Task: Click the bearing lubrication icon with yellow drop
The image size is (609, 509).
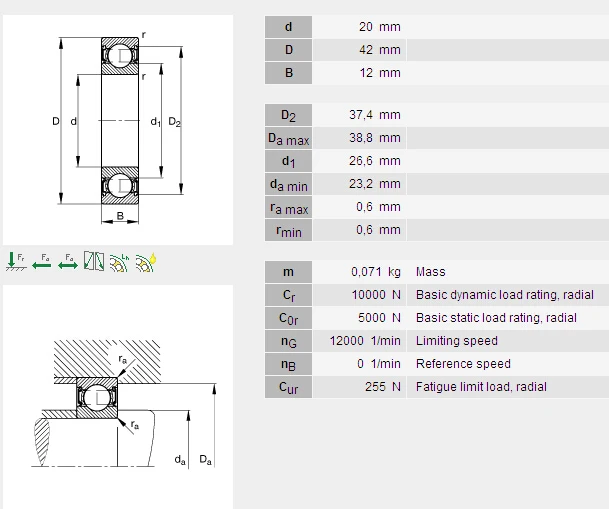Action: [146, 261]
